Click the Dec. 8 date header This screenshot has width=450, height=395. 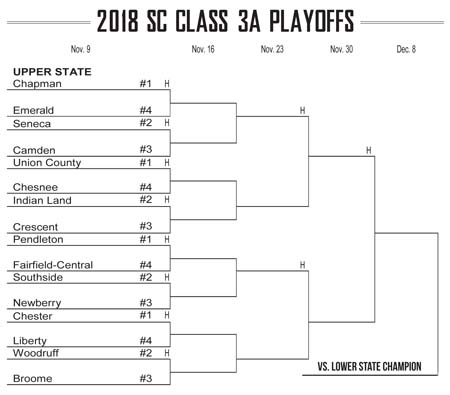point(406,49)
